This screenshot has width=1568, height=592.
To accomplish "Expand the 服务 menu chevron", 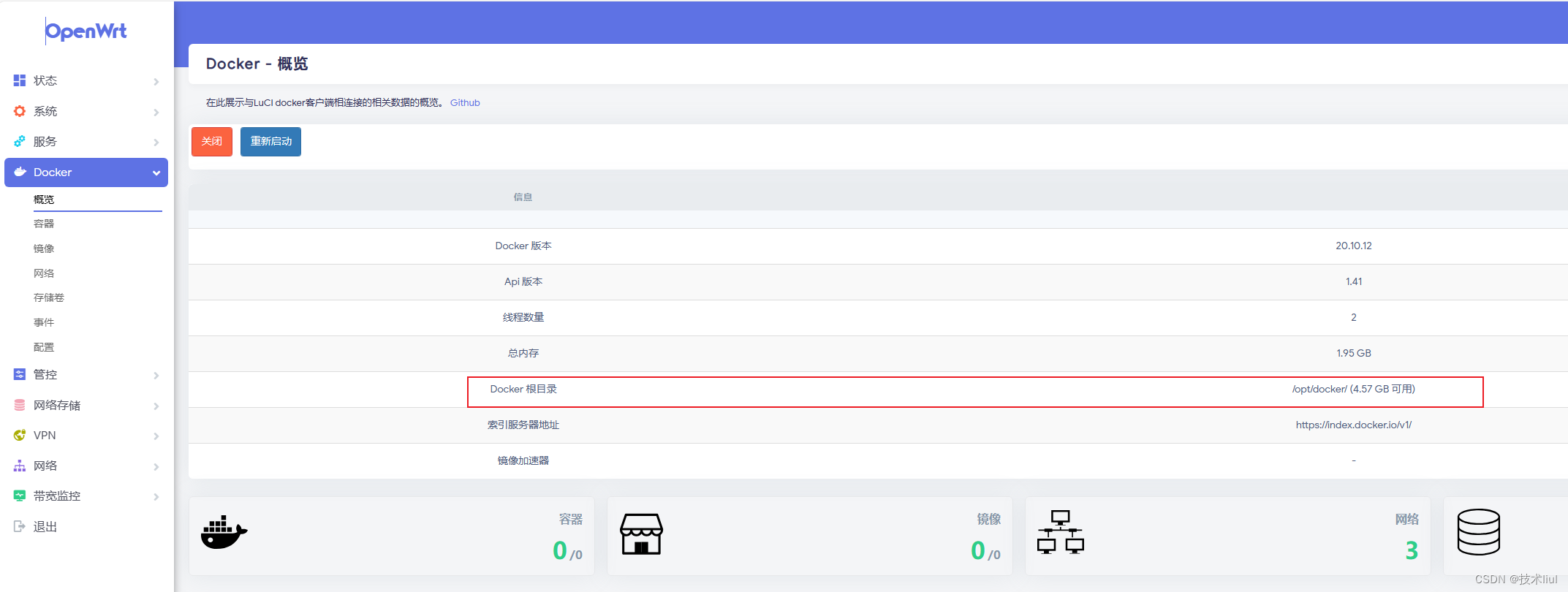I will [x=156, y=142].
